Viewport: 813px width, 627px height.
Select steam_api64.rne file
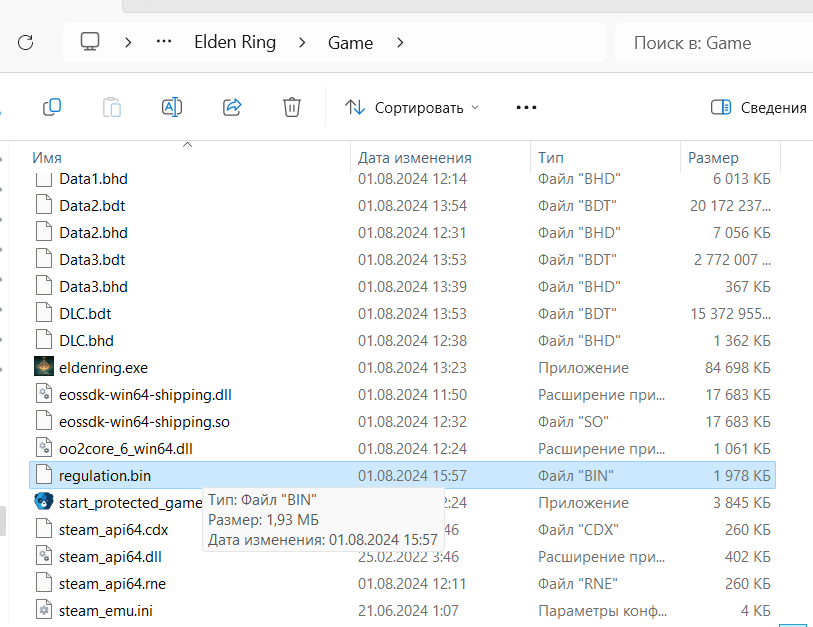(x=112, y=583)
